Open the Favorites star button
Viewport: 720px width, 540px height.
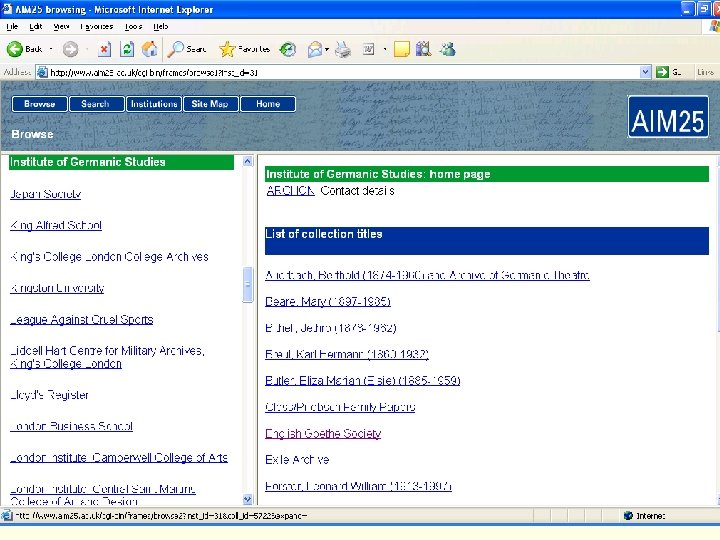click(x=244, y=49)
